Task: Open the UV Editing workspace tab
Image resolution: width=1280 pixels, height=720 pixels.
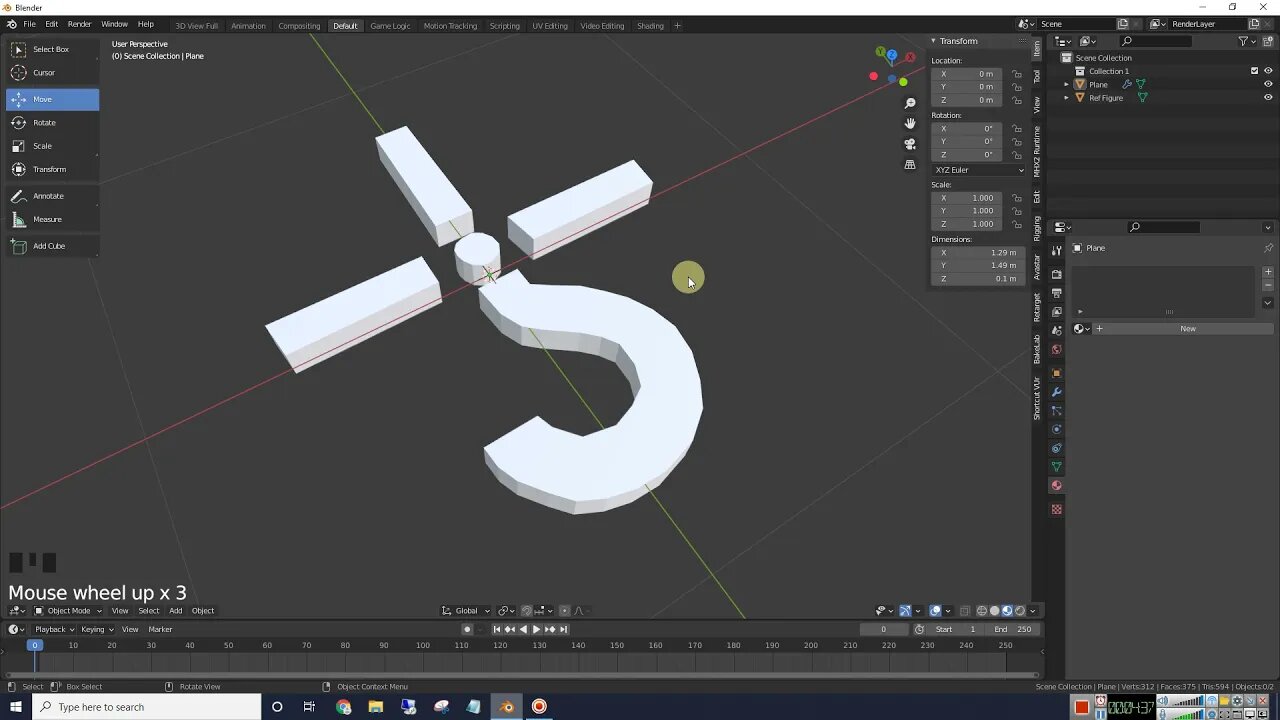Action: click(549, 26)
